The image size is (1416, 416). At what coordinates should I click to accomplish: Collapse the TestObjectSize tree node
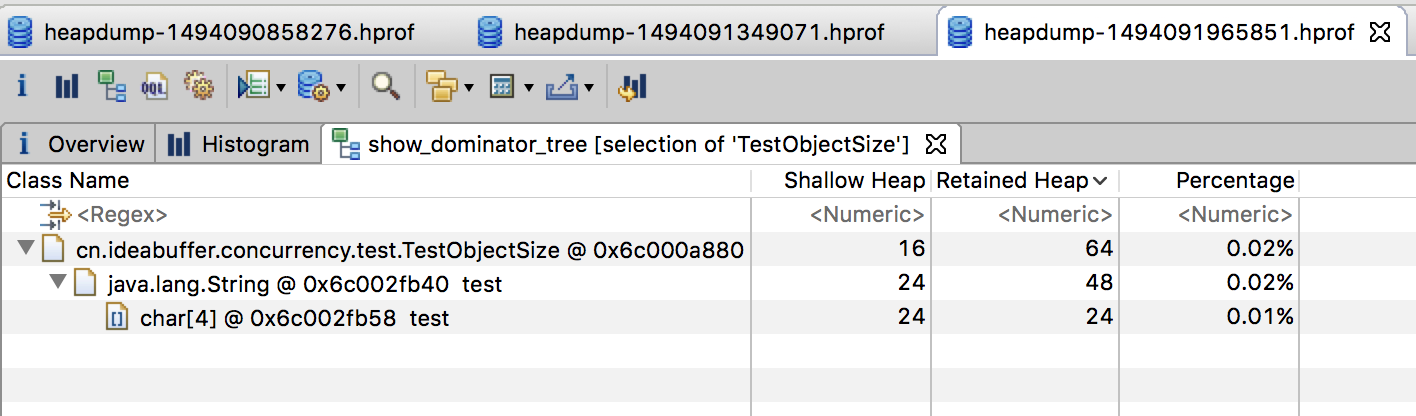25,250
